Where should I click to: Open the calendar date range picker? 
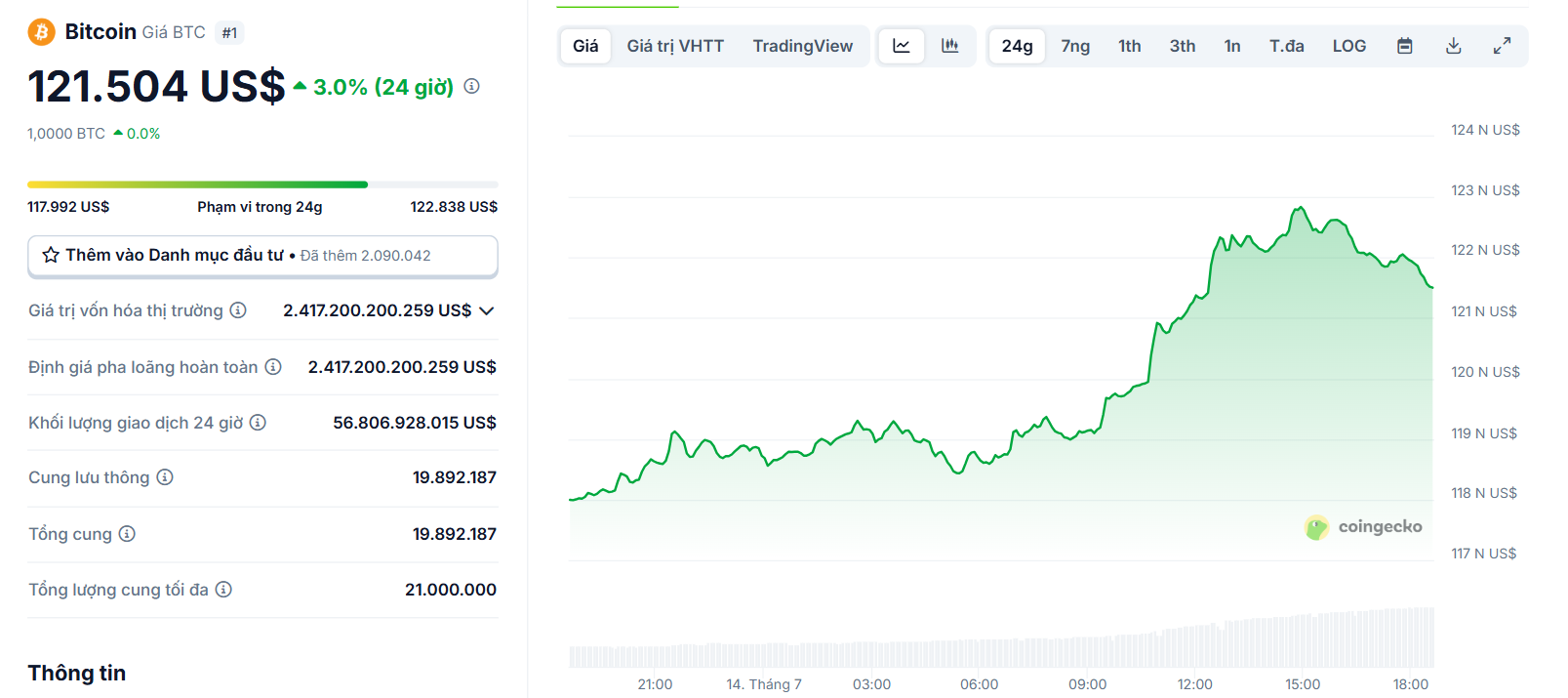tap(1405, 46)
